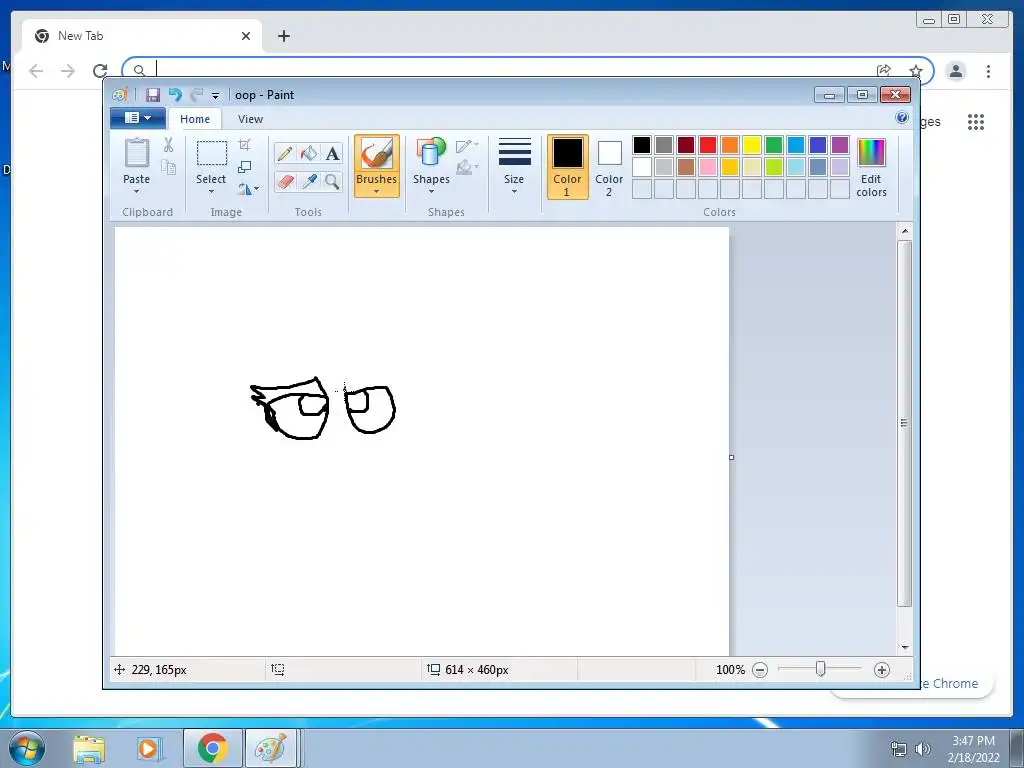1024x768 pixels.
Task: Open the Size line thickness dropdown
Action: coord(514,166)
